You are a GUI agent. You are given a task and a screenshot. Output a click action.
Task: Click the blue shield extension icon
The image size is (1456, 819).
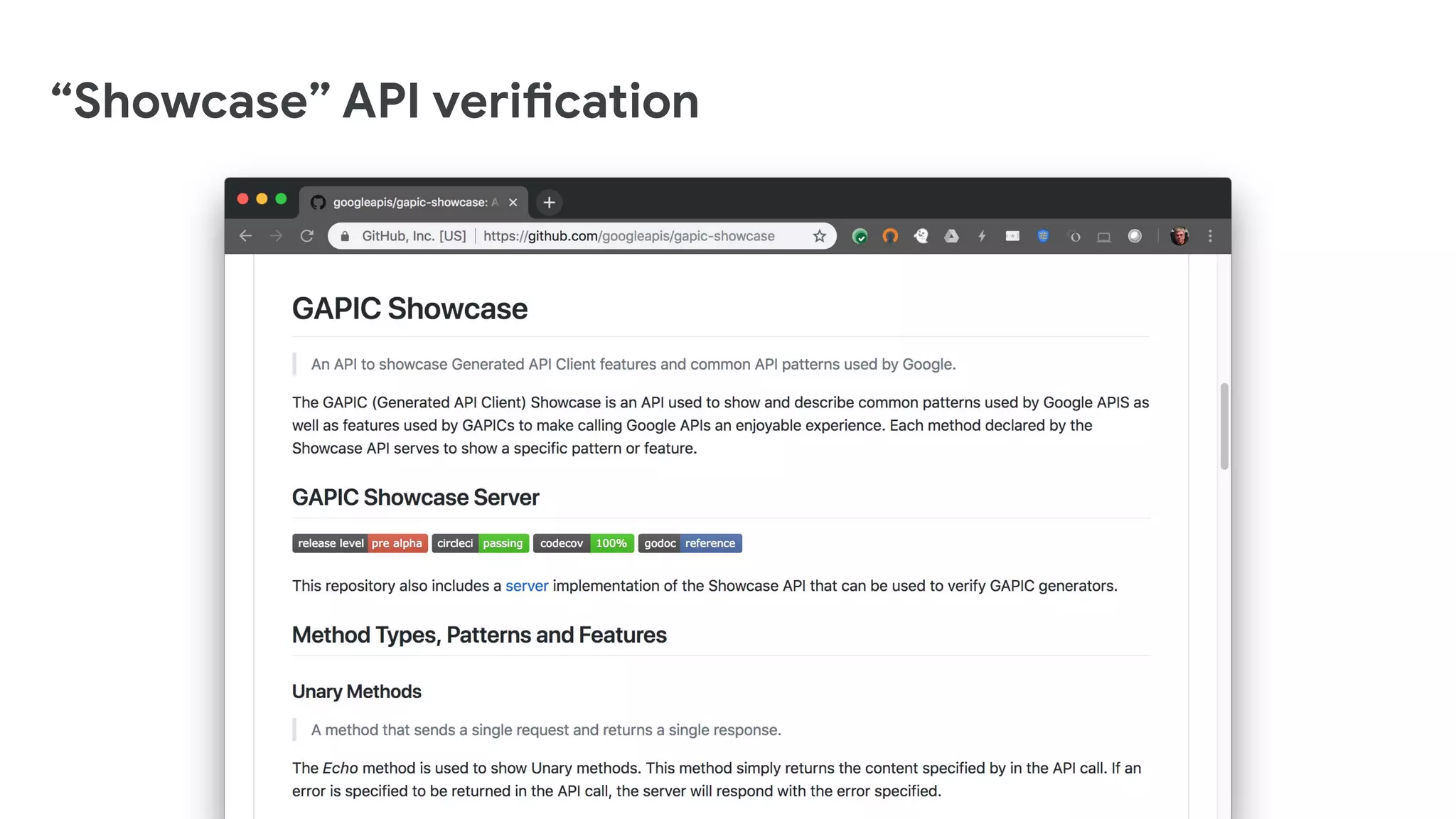pyautogui.click(x=1043, y=236)
